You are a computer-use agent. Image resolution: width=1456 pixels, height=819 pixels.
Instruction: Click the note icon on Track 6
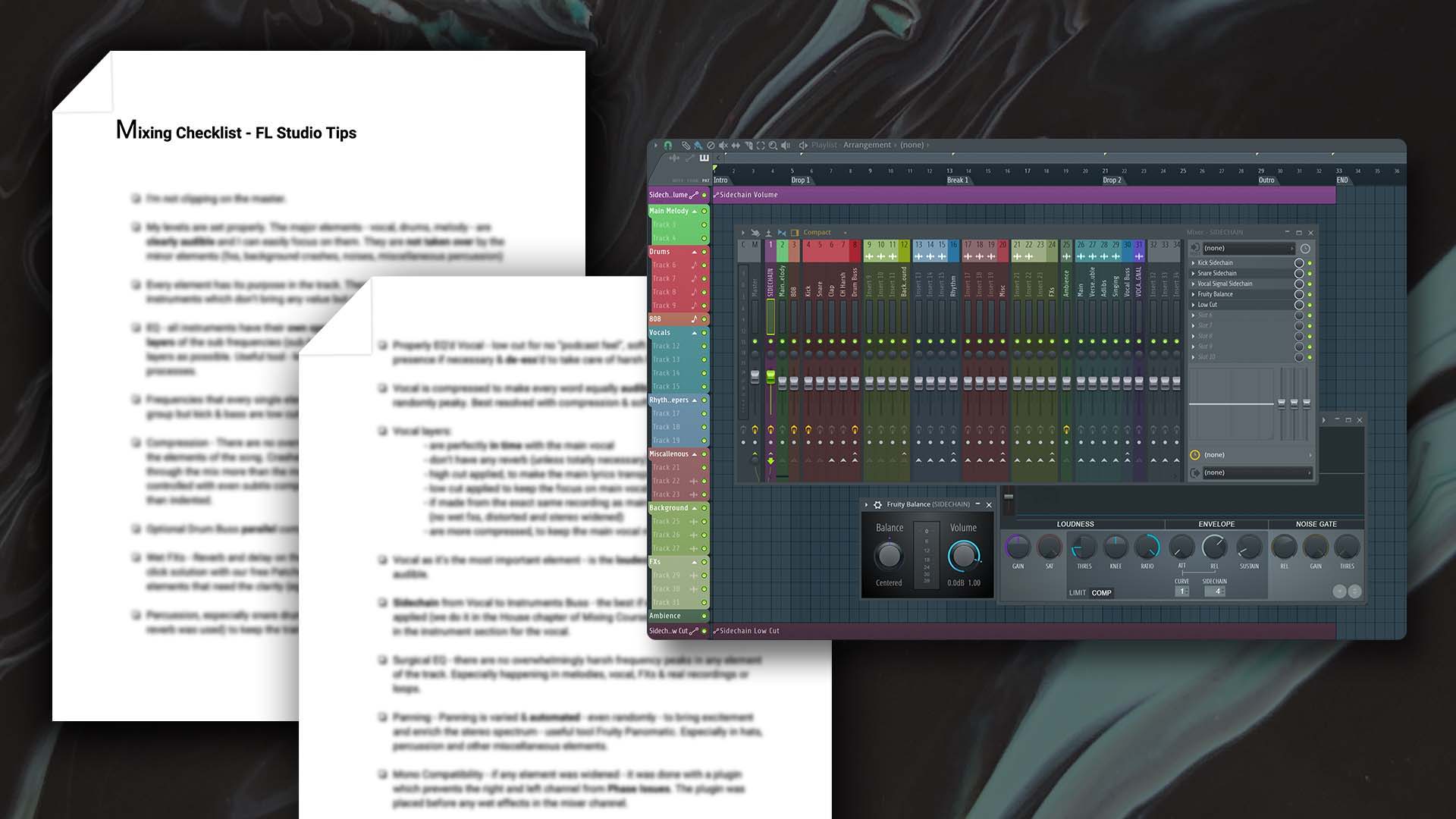tap(693, 265)
